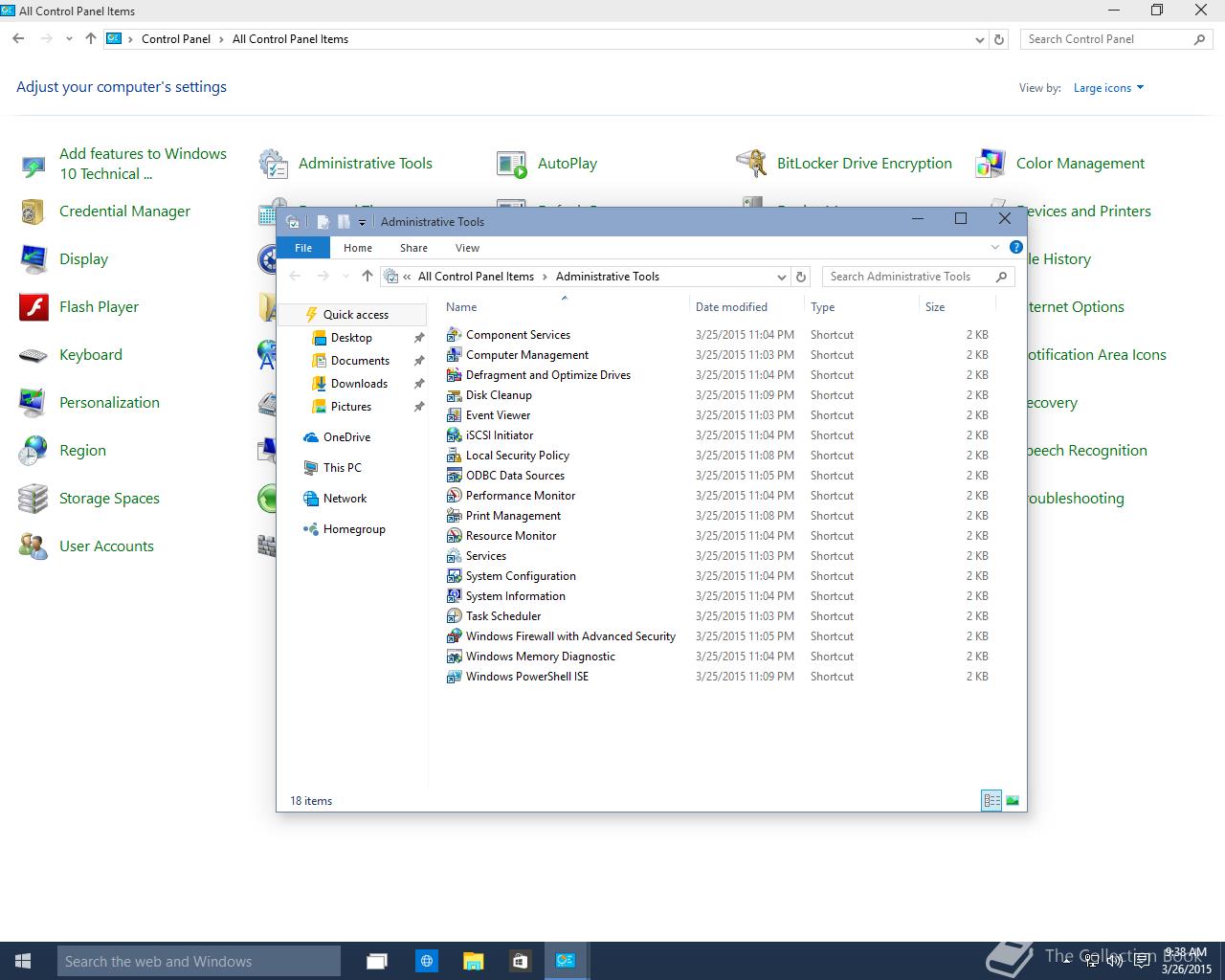Open the AutoPlay icon
Screen dimensions: 1225x980
[x=512, y=164]
